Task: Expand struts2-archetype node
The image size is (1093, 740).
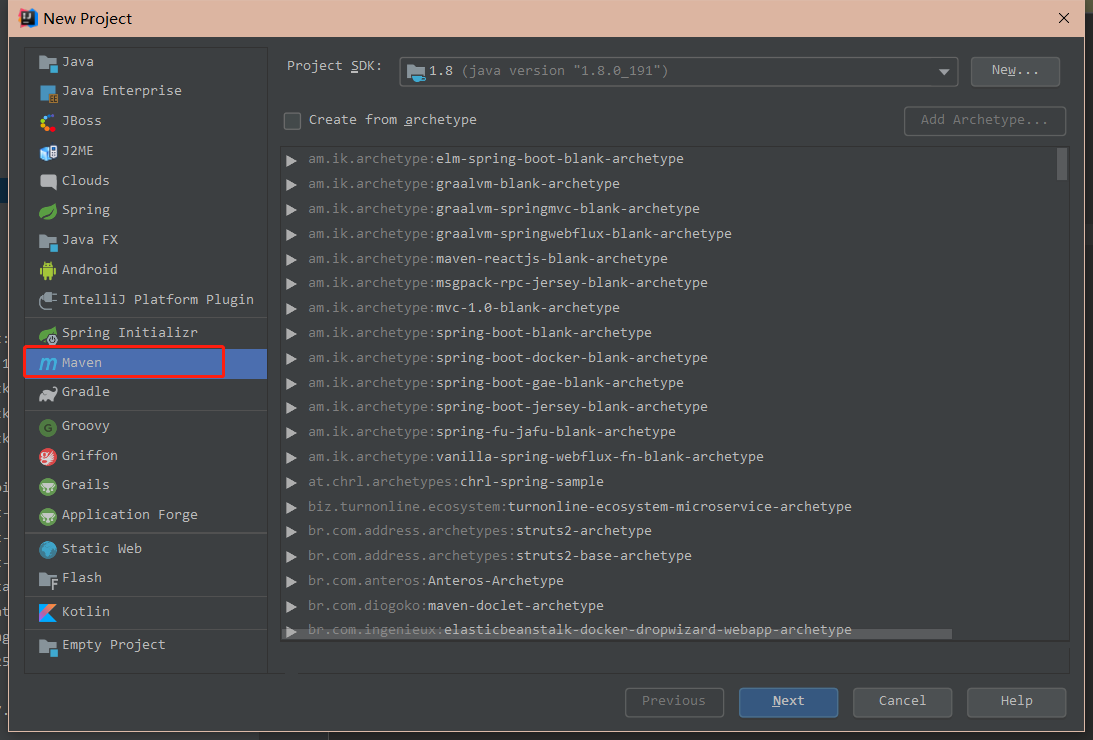Action: point(291,532)
